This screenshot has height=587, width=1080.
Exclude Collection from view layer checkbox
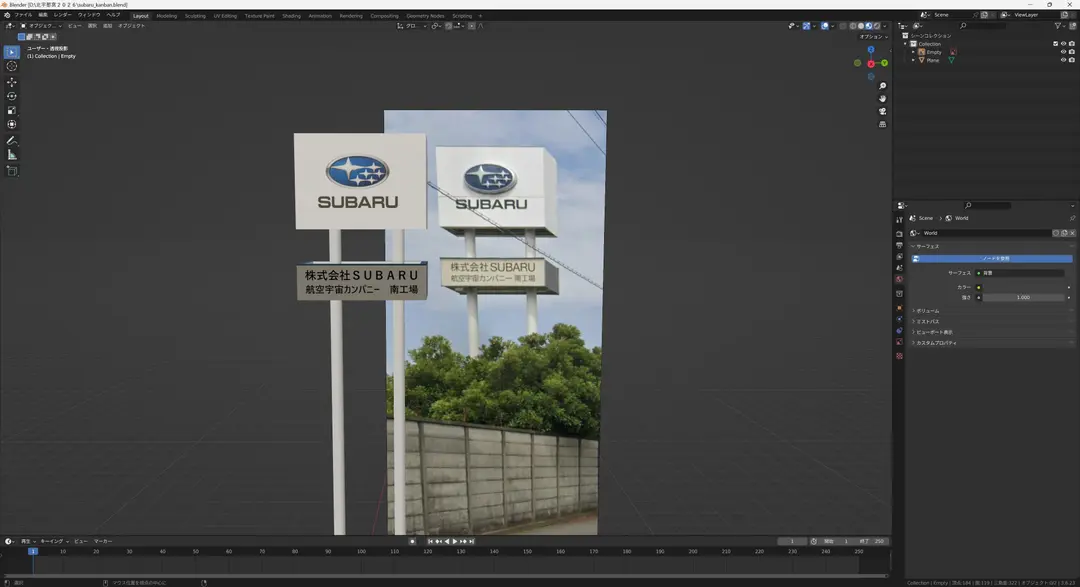(1055, 44)
